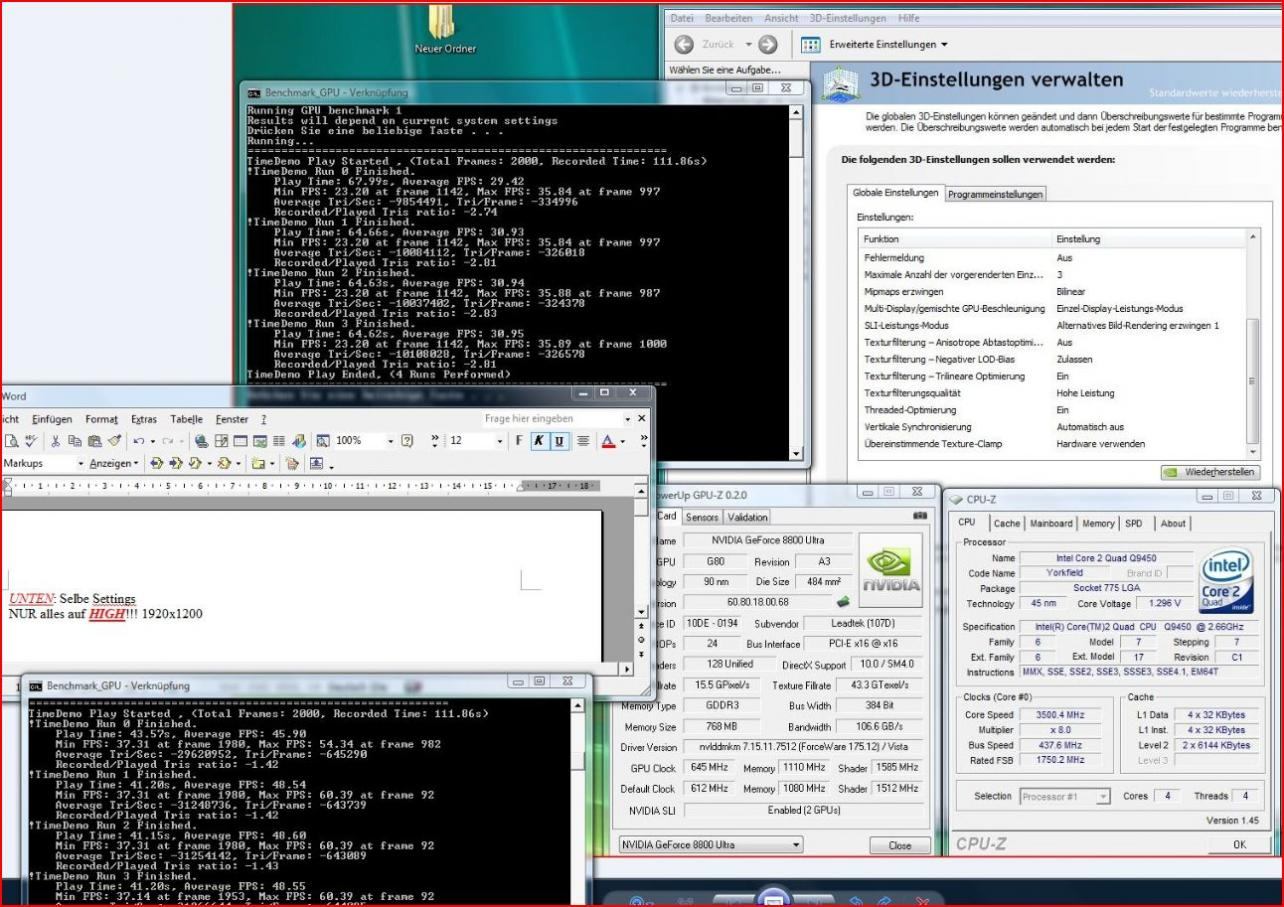Click the Paste clipboard icon in Word
Viewport: 1284px width, 907px height.
(x=94, y=440)
